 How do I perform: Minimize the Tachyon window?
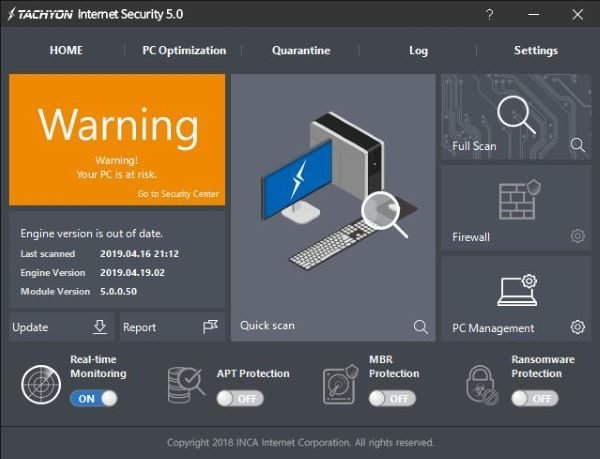533,15
